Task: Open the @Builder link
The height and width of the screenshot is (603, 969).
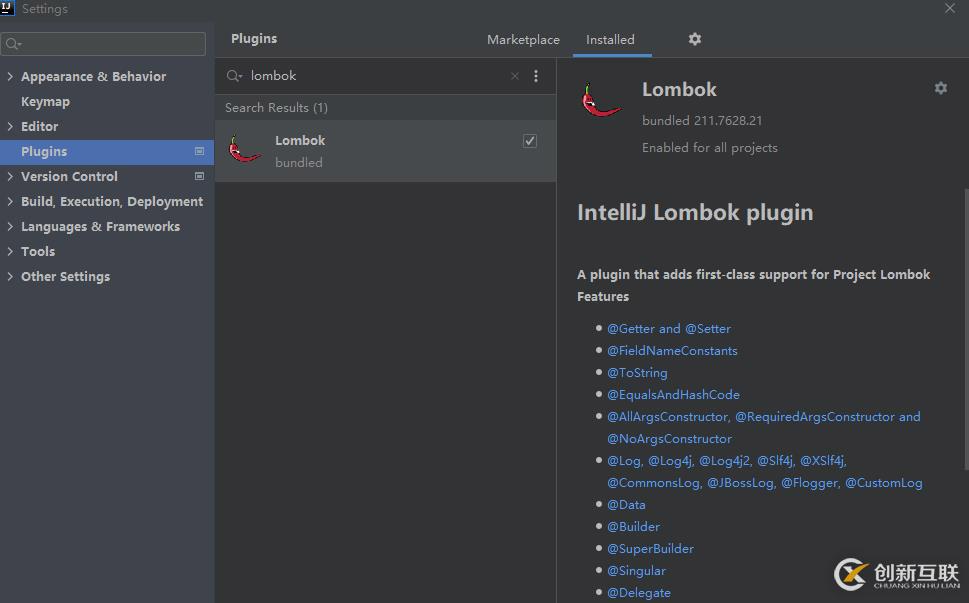Action: pyautogui.click(x=633, y=526)
